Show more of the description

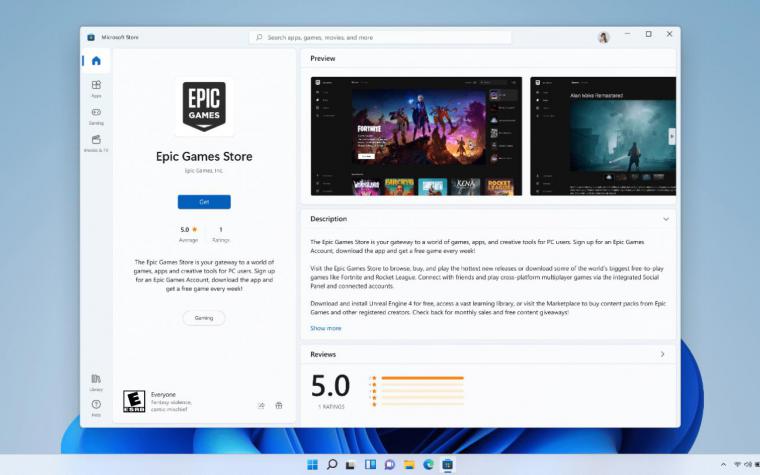[326, 328]
